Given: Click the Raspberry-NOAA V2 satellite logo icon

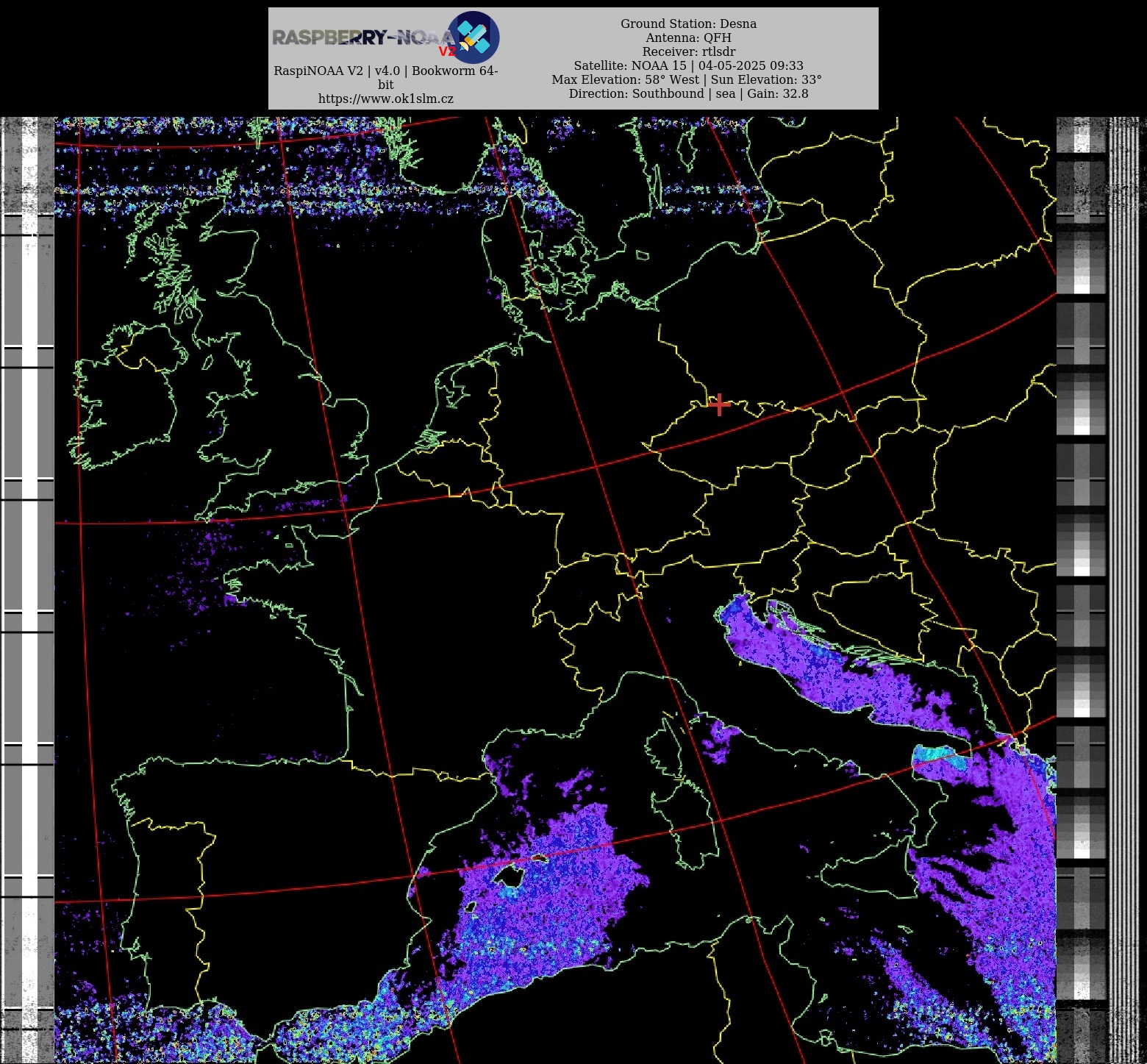Looking at the screenshot, I should click(474, 37).
